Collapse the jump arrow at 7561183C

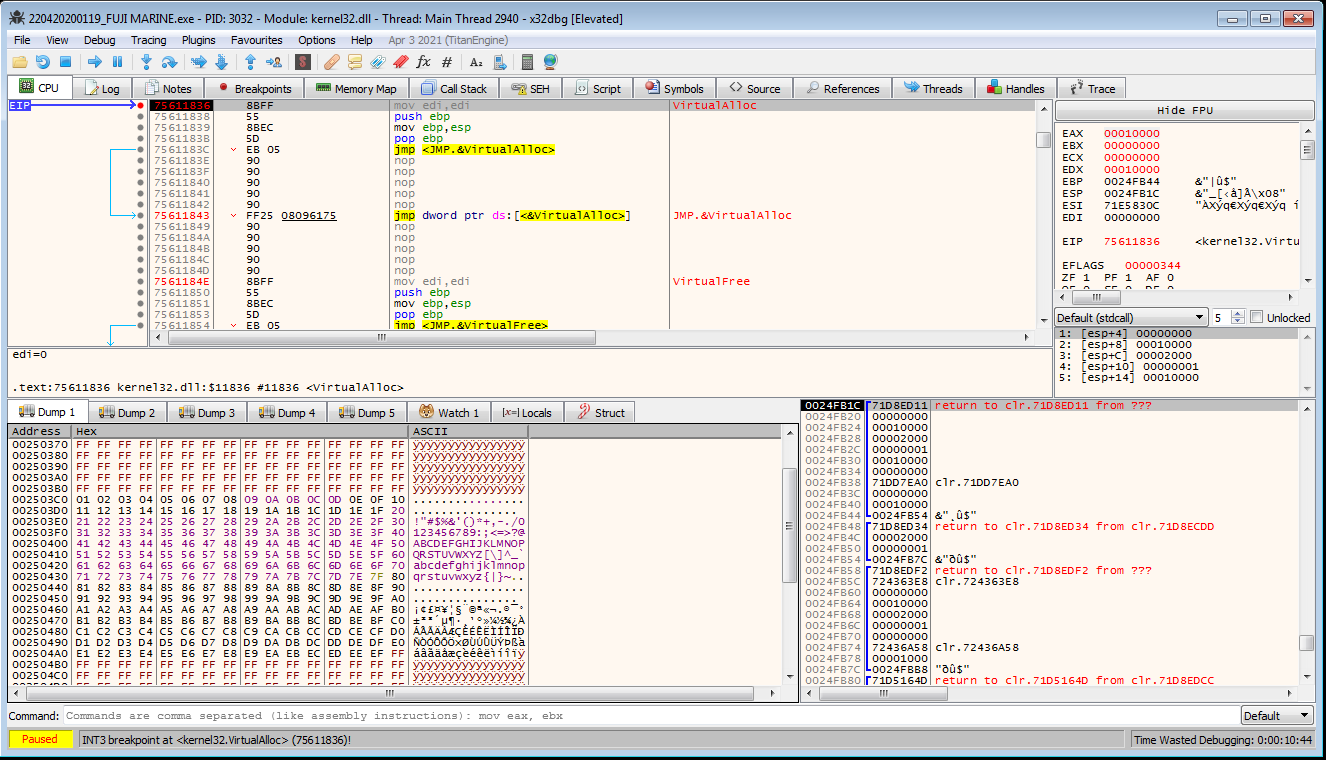tap(233, 149)
